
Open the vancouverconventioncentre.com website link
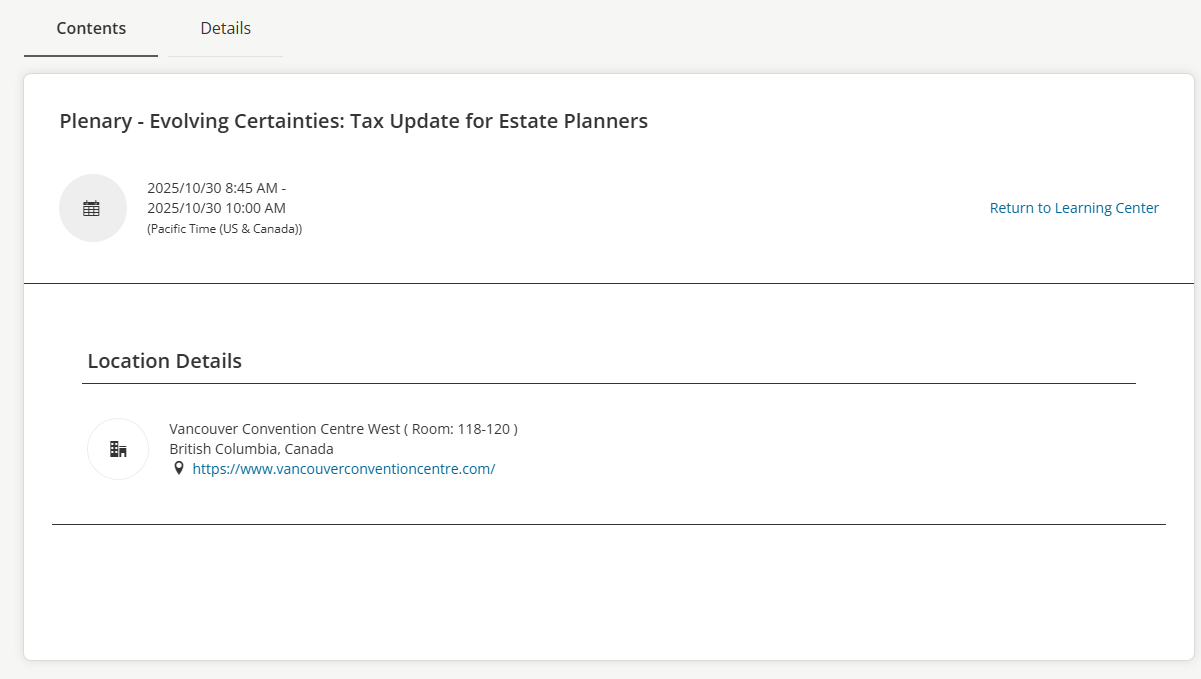coord(343,468)
